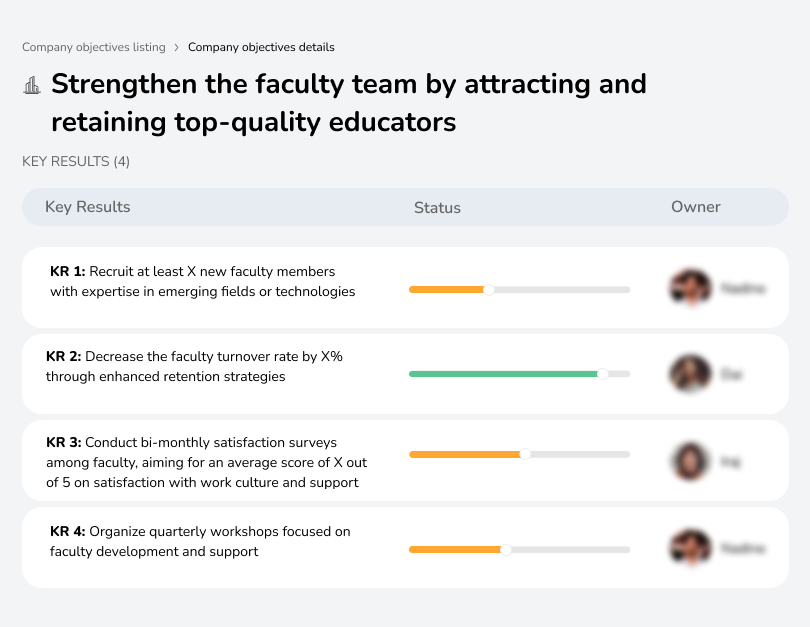Click the KR 4 progress slider handle
Viewport: 810px width, 627px height.
pos(506,549)
